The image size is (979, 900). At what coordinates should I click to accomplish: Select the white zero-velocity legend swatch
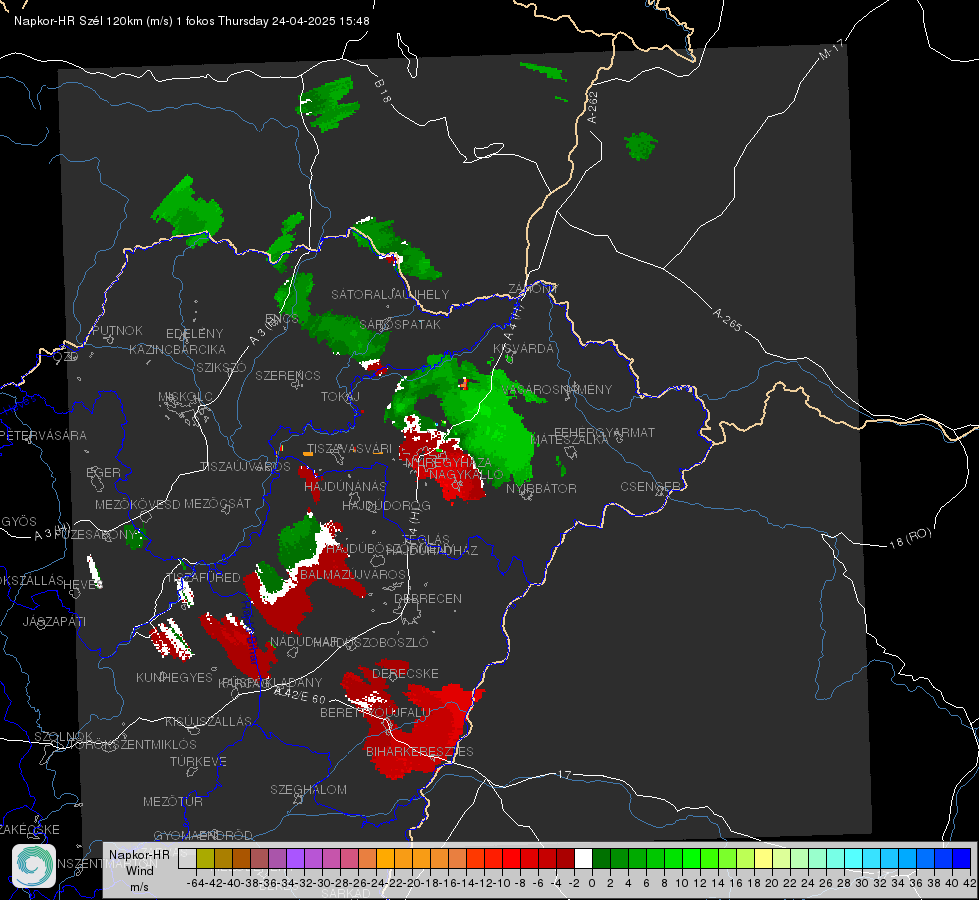pyautogui.click(x=583, y=858)
